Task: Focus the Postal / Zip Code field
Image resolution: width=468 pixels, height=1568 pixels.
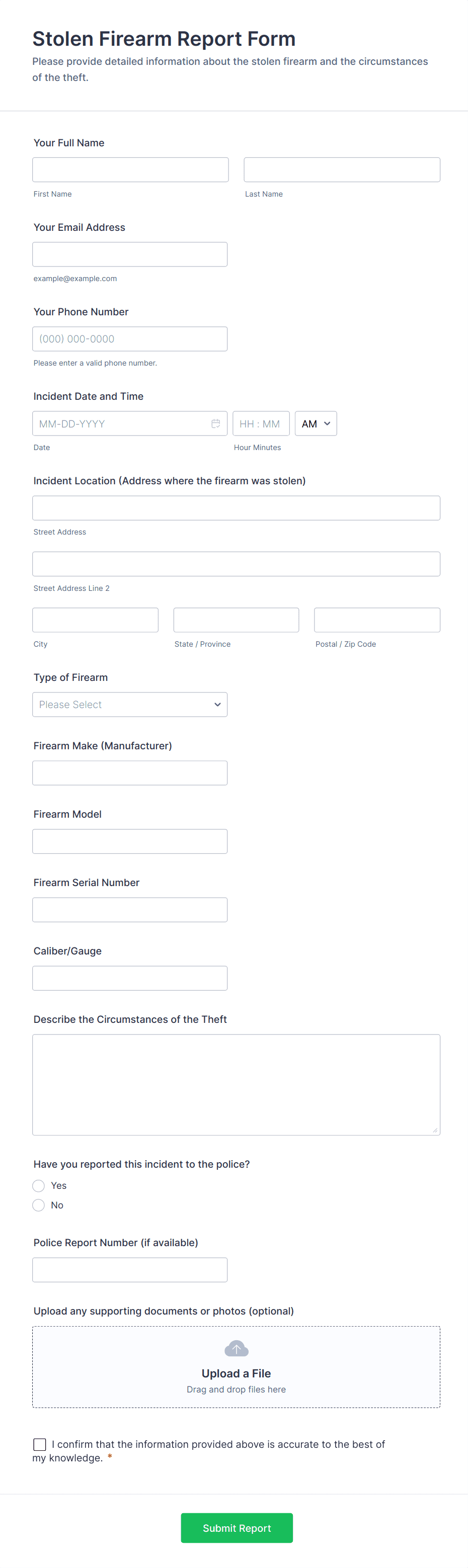Action: (377, 620)
